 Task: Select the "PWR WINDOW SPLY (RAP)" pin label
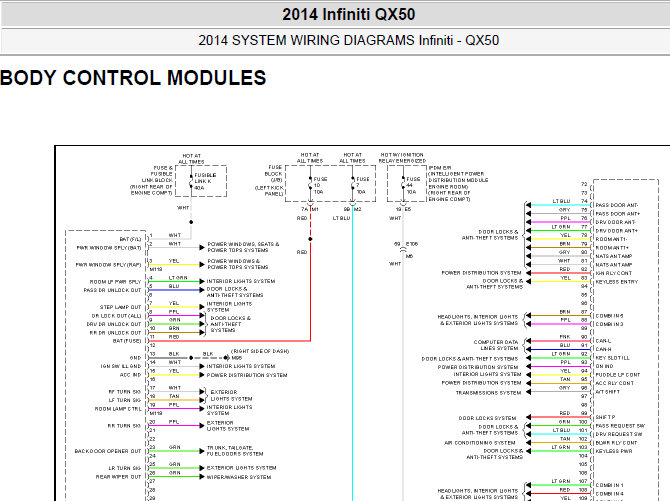click(x=109, y=265)
